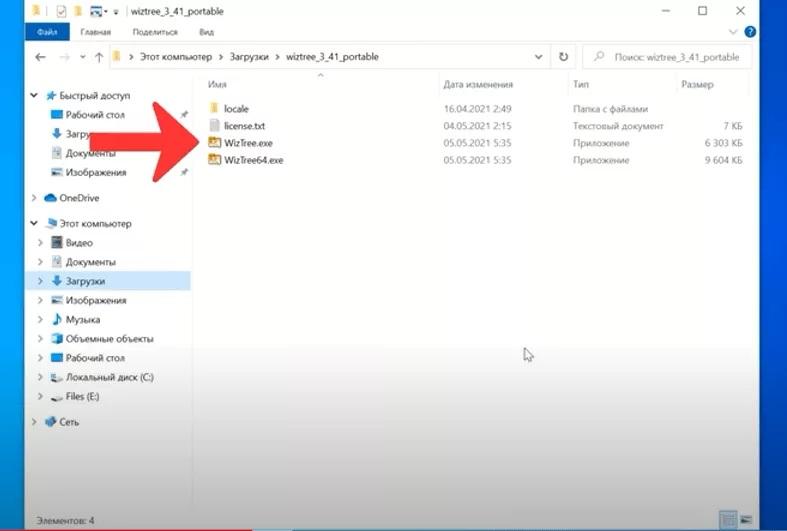Click in the search wiztree_3_41_portable field

coord(668,57)
